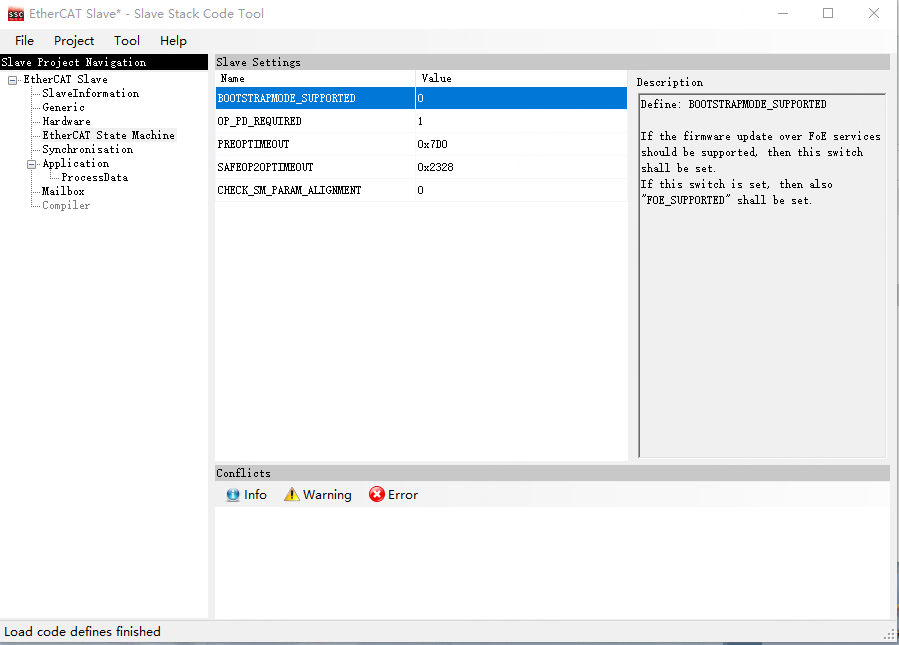Toggle the Info conflicts filter icon
The image size is (899, 645).
pyautogui.click(x=233, y=495)
